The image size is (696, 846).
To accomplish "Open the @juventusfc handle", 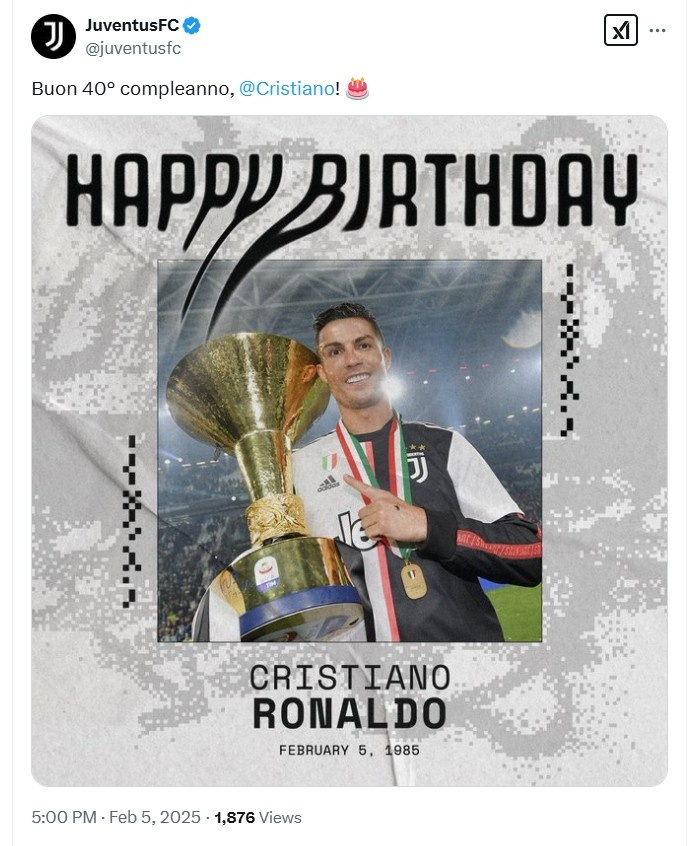I will tap(133, 49).
